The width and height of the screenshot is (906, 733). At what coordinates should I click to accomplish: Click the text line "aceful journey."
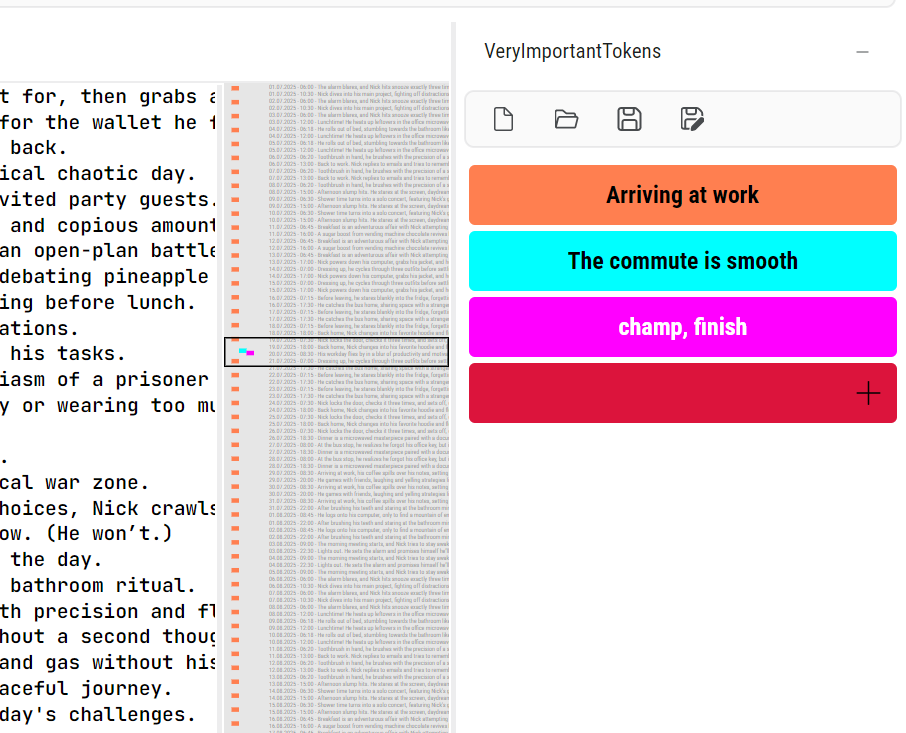point(90,688)
